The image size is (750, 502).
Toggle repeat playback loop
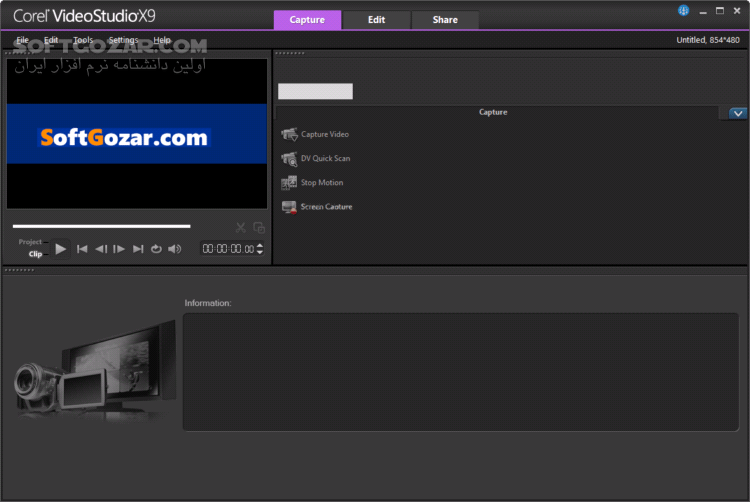pyautogui.click(x=156, y=249)
